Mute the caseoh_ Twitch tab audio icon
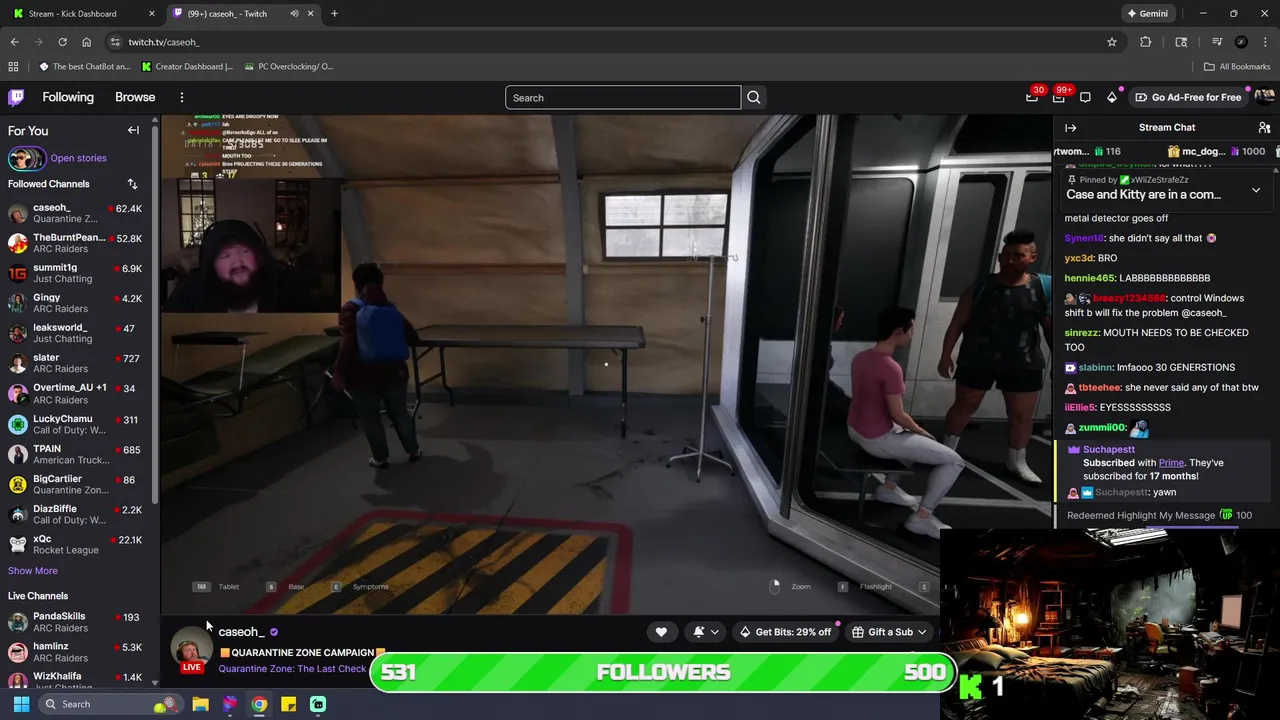Viewport: 1280px width, 720px height. (x=294, y=14)
